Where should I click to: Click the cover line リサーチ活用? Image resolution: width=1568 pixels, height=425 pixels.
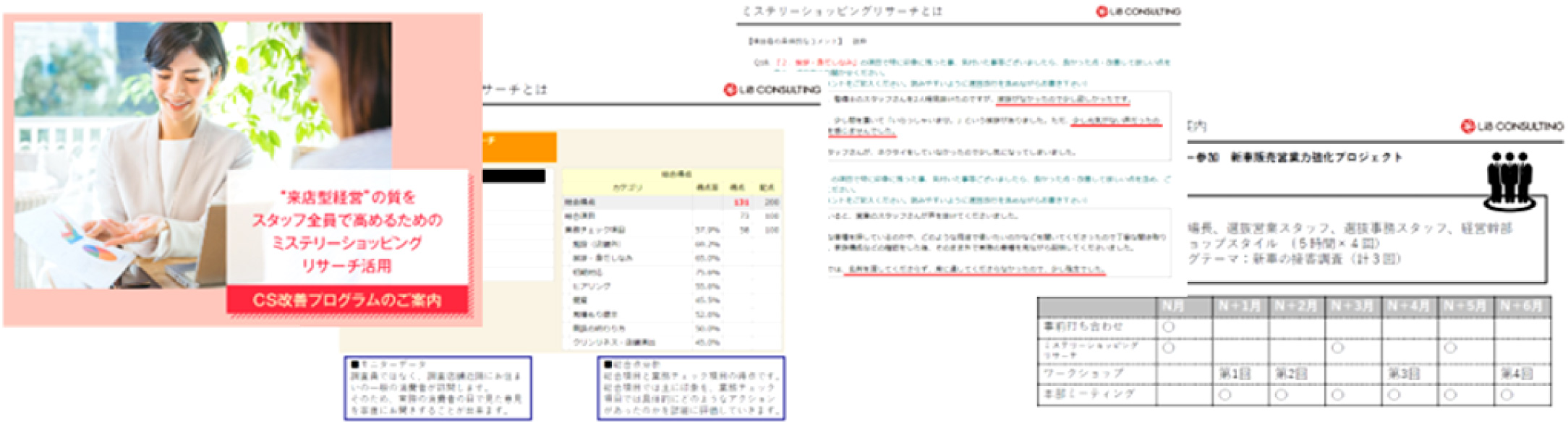347,266
